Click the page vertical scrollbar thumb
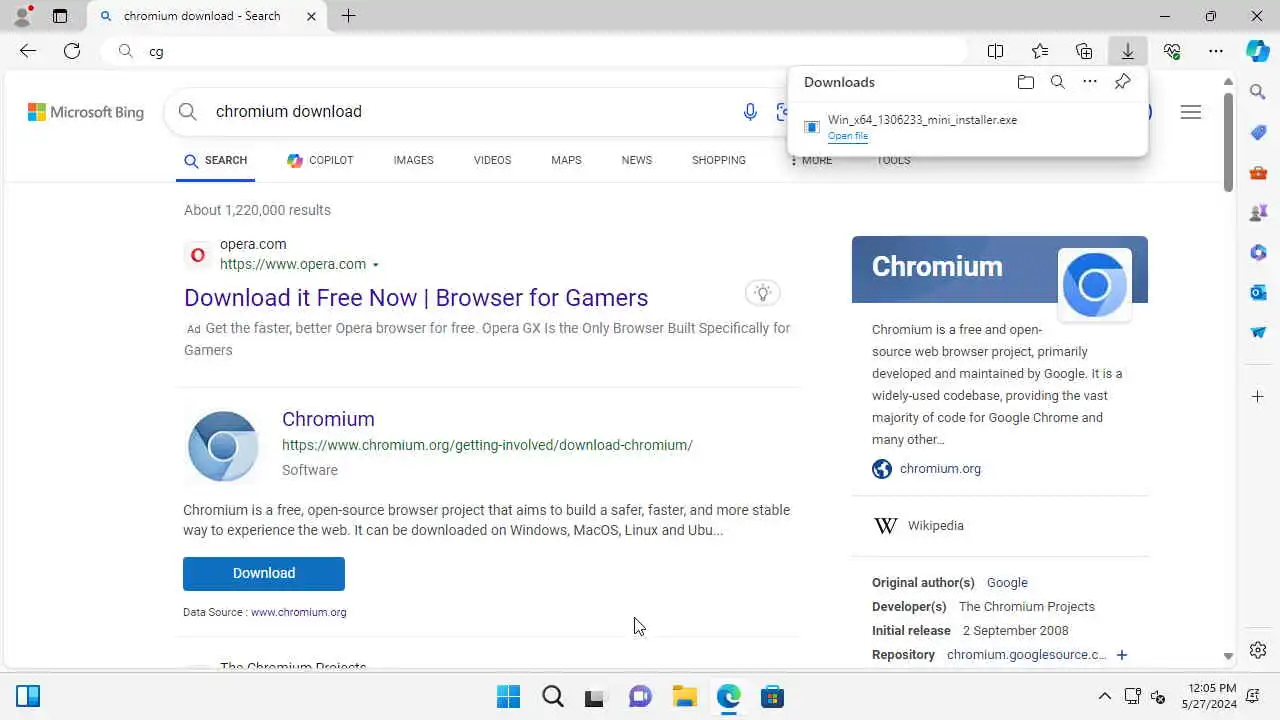Image resolution: width=1280 pixels, height=720 pixels. 1228,142
